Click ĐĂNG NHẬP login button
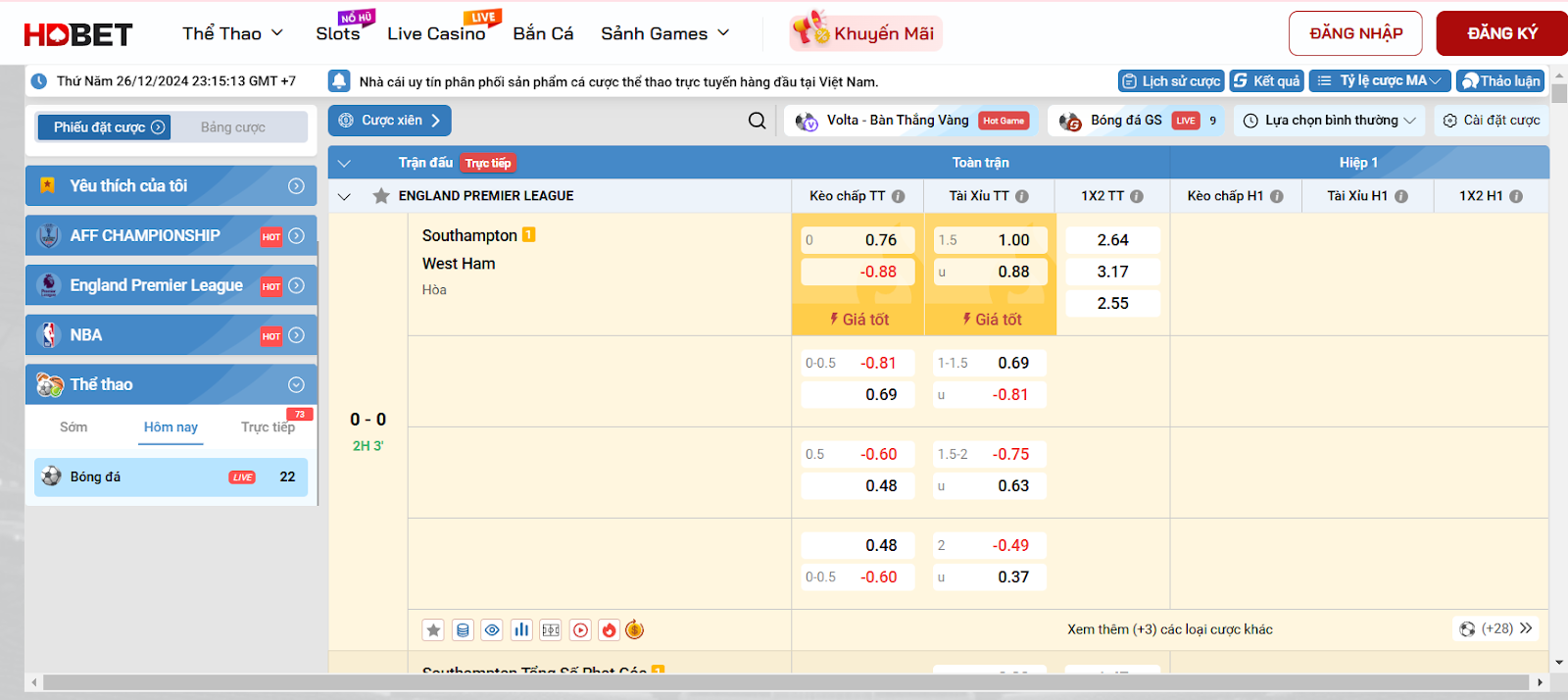This screenshot has width=1568, height=700. pyautogui.click(x=1355, y=33)
